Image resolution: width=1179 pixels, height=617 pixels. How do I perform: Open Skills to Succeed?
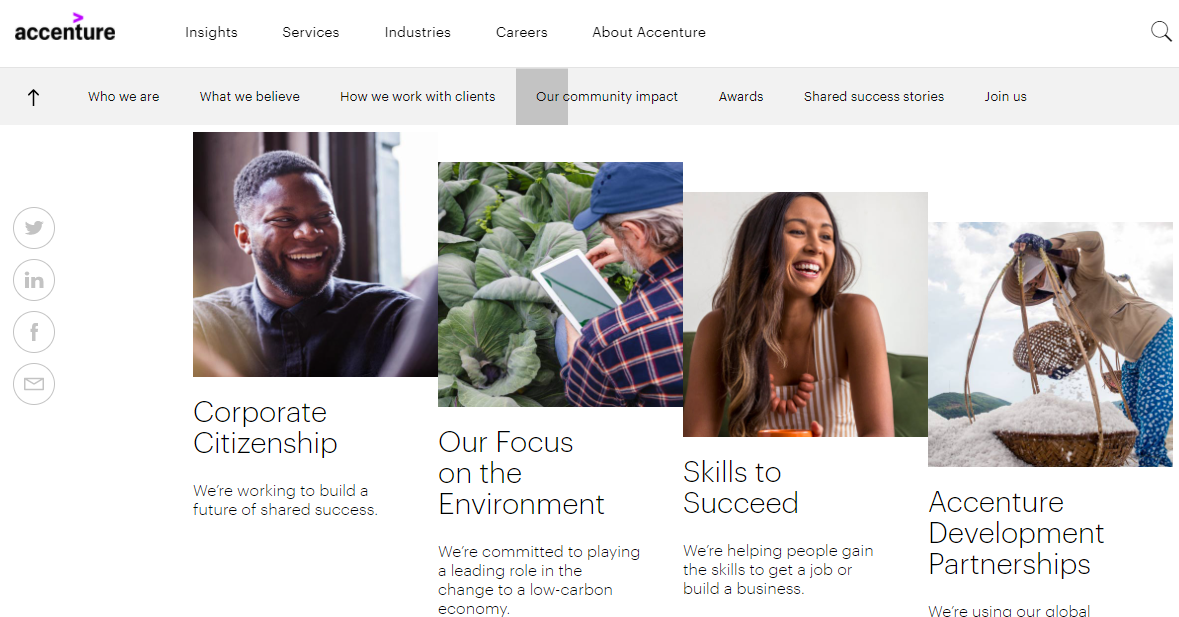(740, 487)
